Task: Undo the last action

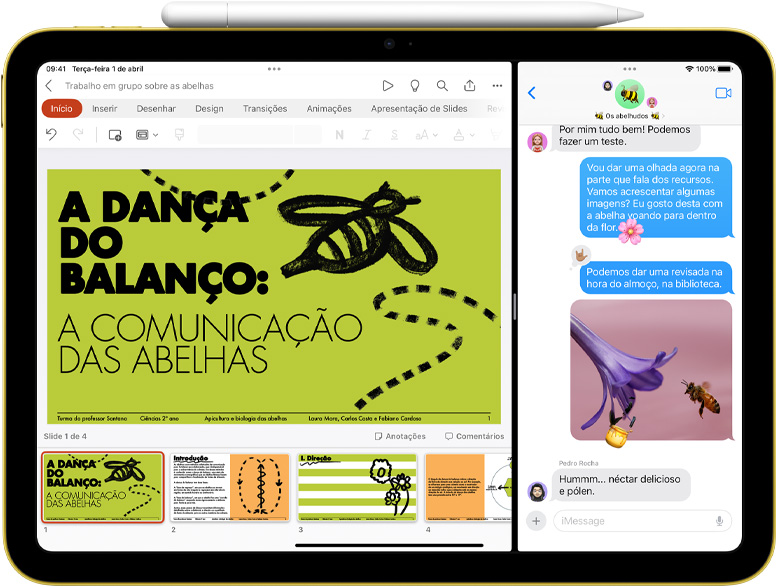Action: click(52, 134)
